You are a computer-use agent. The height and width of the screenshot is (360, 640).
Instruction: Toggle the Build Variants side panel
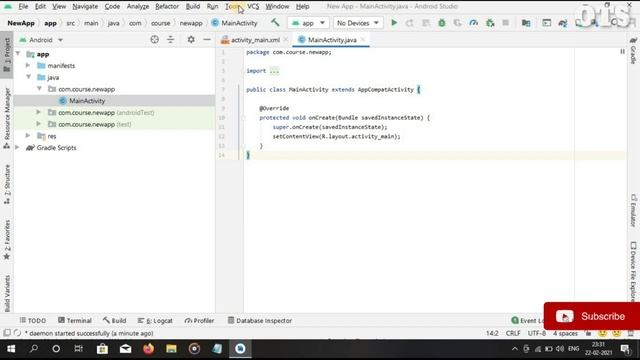coord(7,293)
